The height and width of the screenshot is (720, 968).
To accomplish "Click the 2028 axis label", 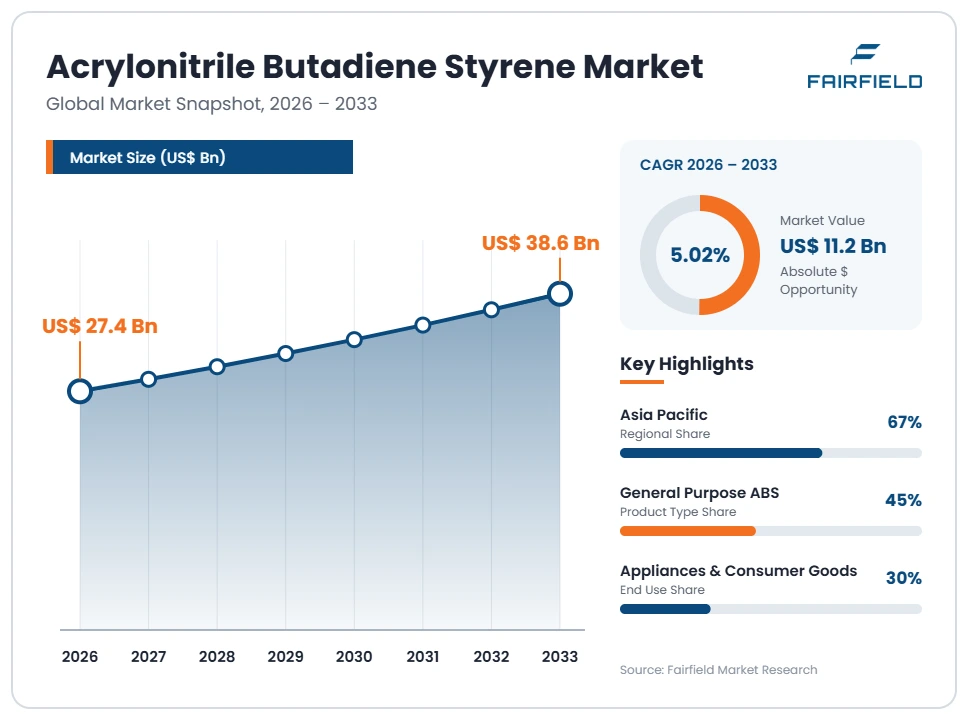I will [x=217, y=656].
